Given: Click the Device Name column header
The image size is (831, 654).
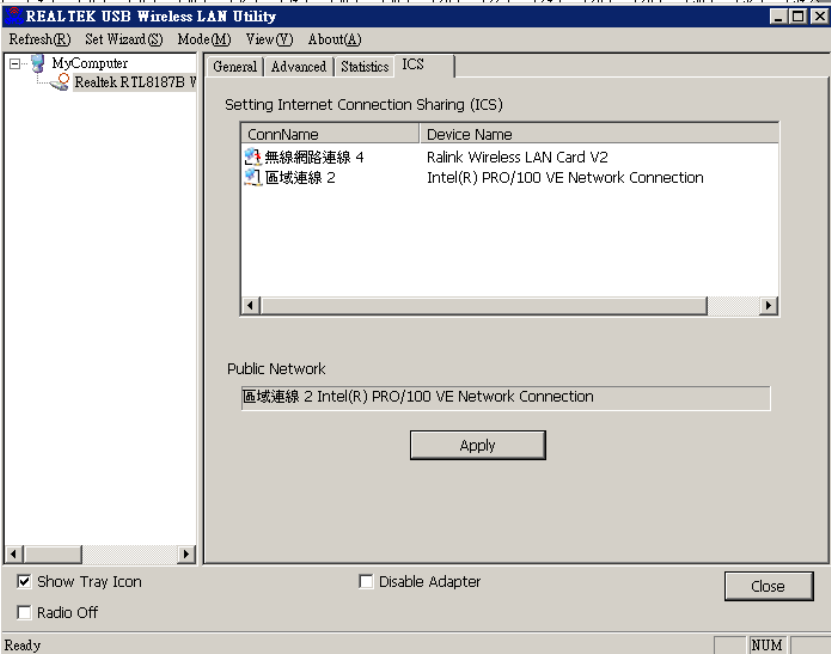Looking at the screenshot, I should (x=599, y=134).
